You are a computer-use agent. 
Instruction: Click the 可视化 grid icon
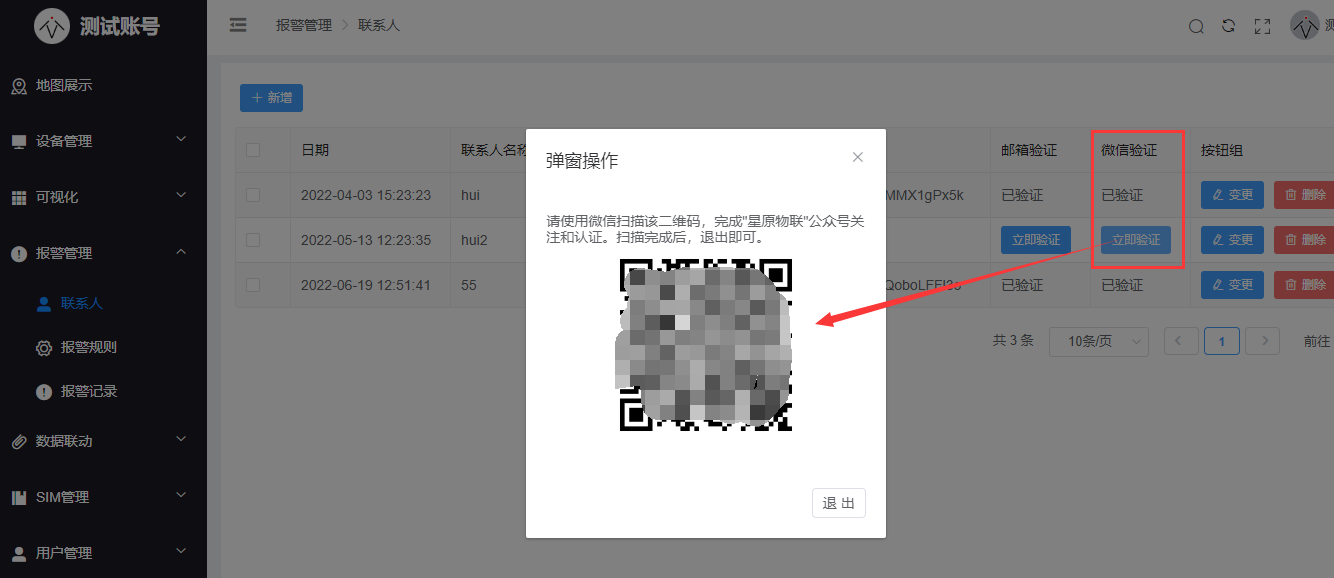[x=19, y=198]
